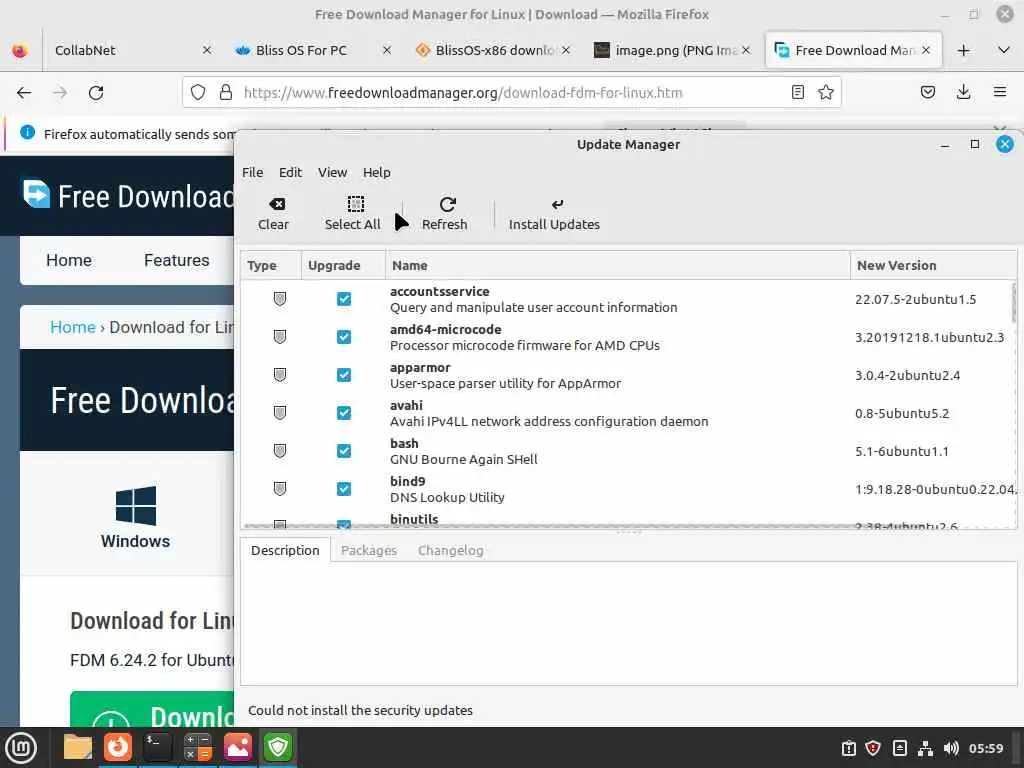Click the security shield icon for amd64-microcode
The height and width of the screenshot is (768, 1024).
(280, 337)
